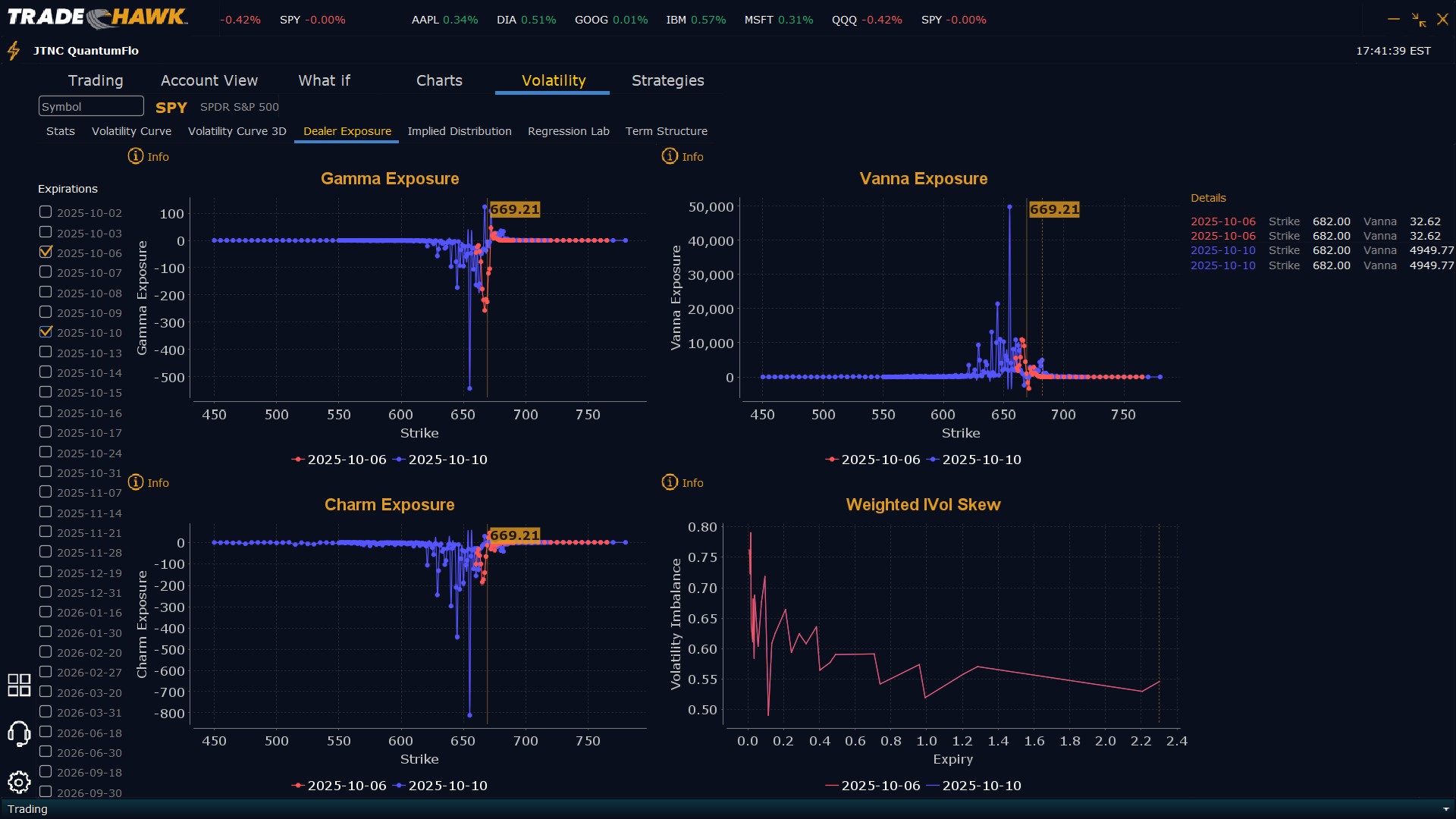
Task: Open the Vanna Exposure info icon
Action: coord(670,156)
